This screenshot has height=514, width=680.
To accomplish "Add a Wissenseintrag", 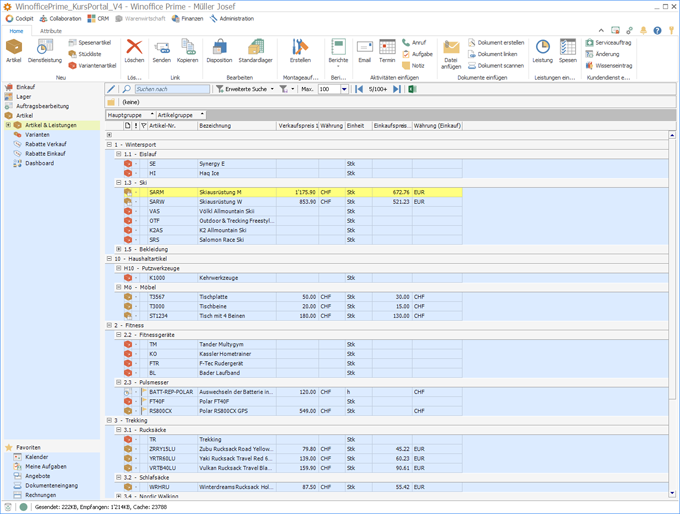I will click(609, 65).
